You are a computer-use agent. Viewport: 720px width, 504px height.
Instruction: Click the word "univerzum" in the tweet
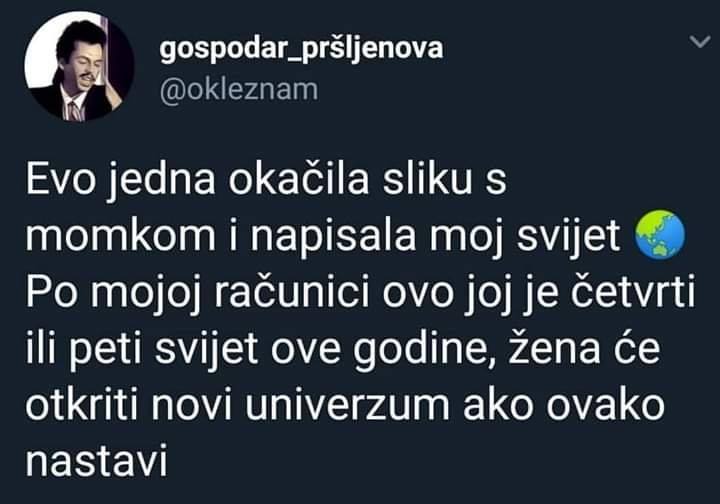(x=347, y=405)
